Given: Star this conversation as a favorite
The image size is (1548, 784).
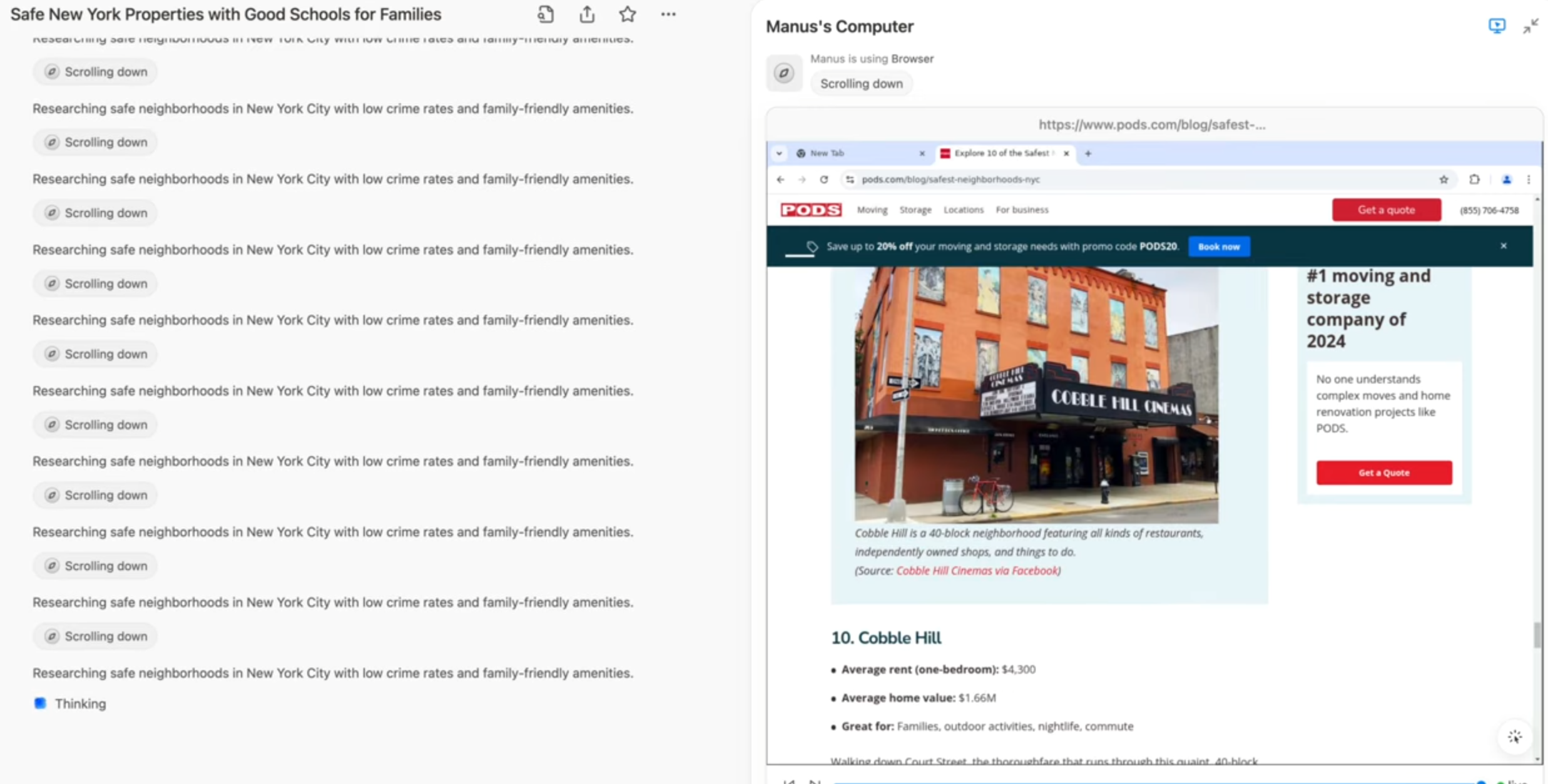Looking at the screenshot, I should point(627,14).
